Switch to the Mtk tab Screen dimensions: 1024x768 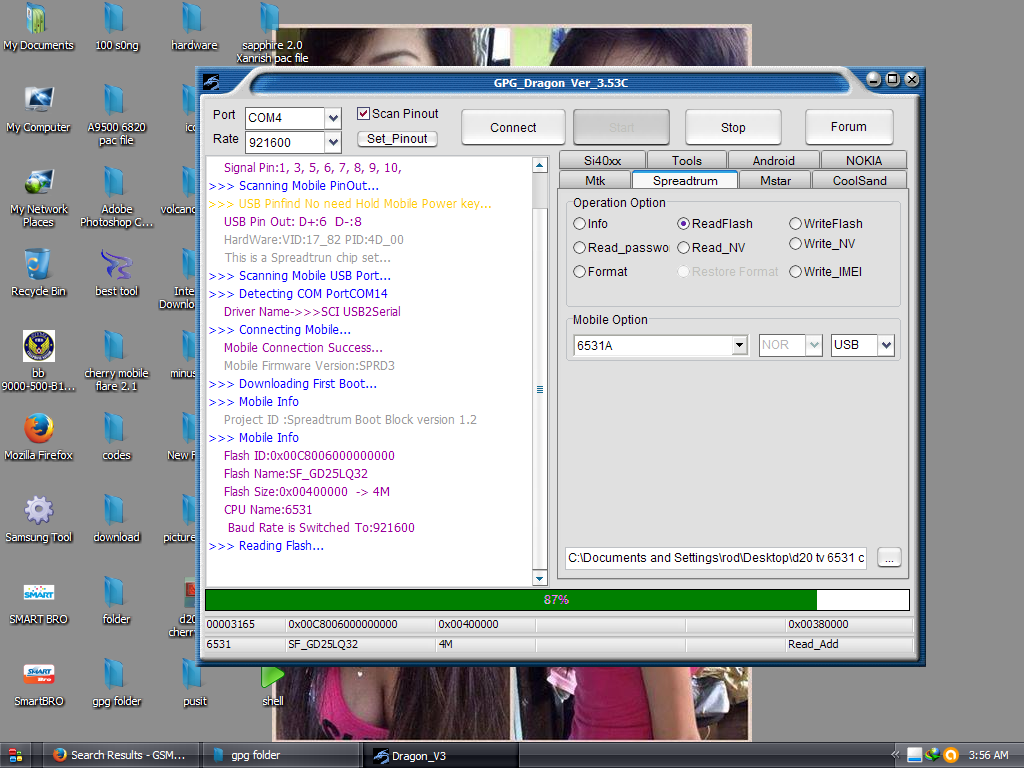(595, 180)
